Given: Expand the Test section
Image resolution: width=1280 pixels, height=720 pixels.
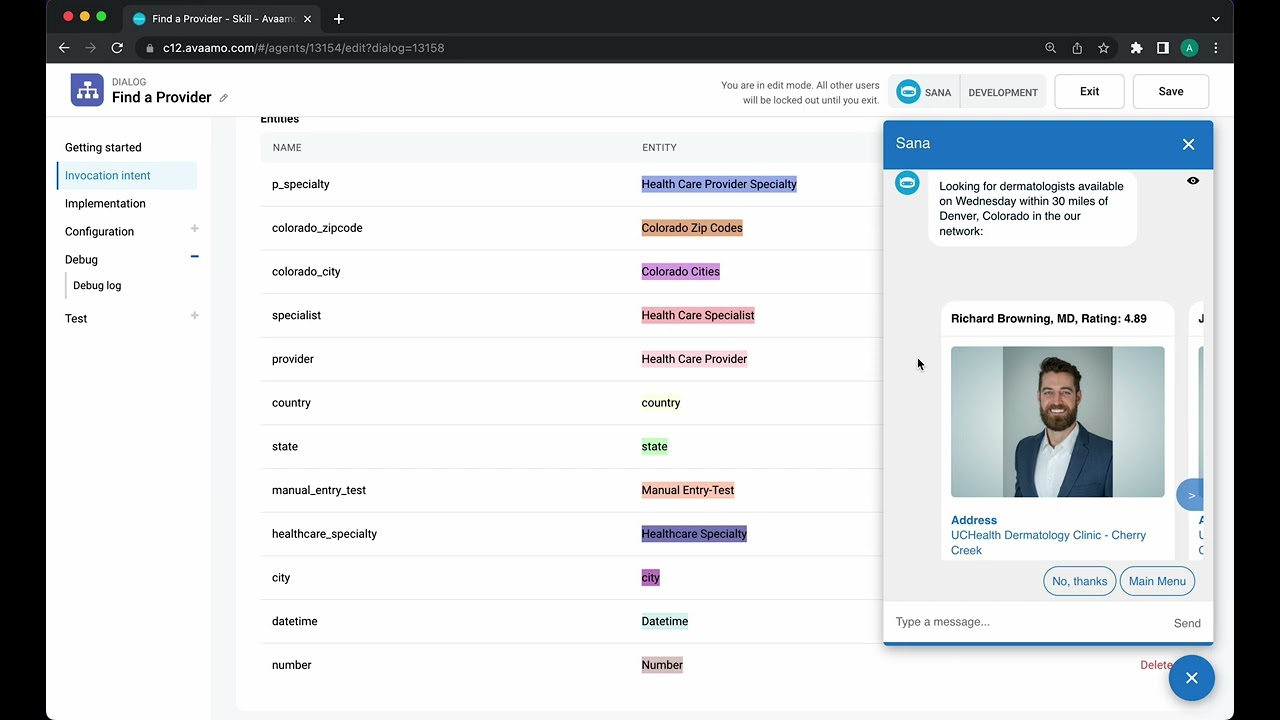Looking at the screenshot, I should [x=194, y=316].
